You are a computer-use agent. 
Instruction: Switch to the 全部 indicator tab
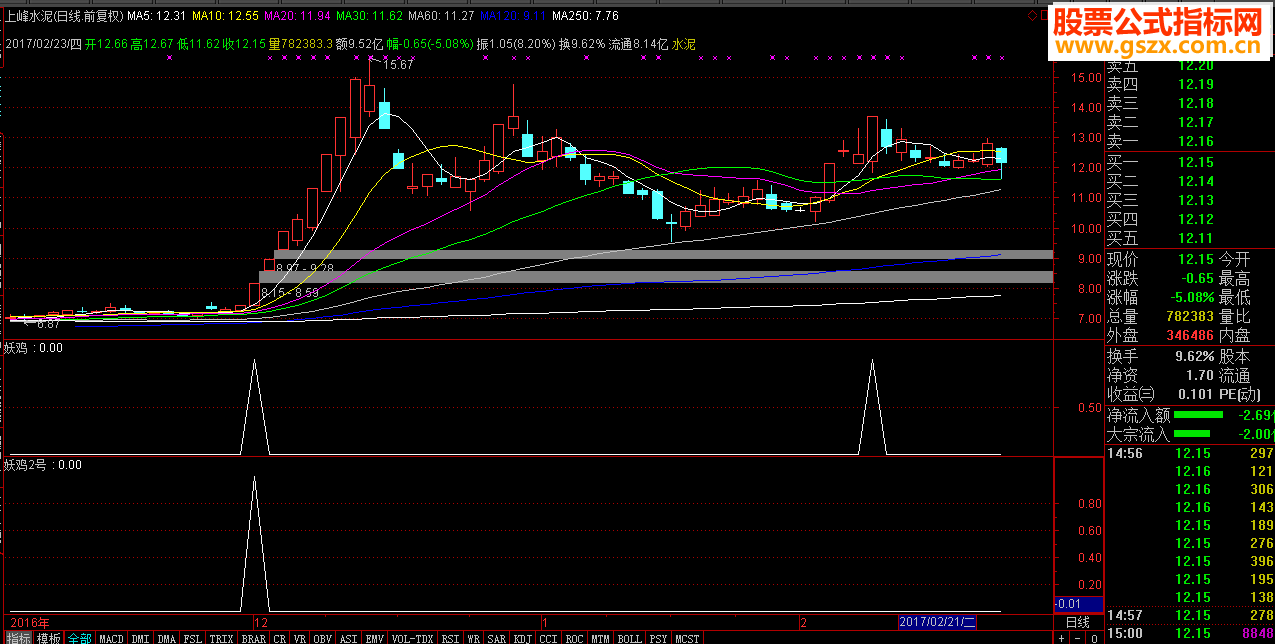point(80,637)
